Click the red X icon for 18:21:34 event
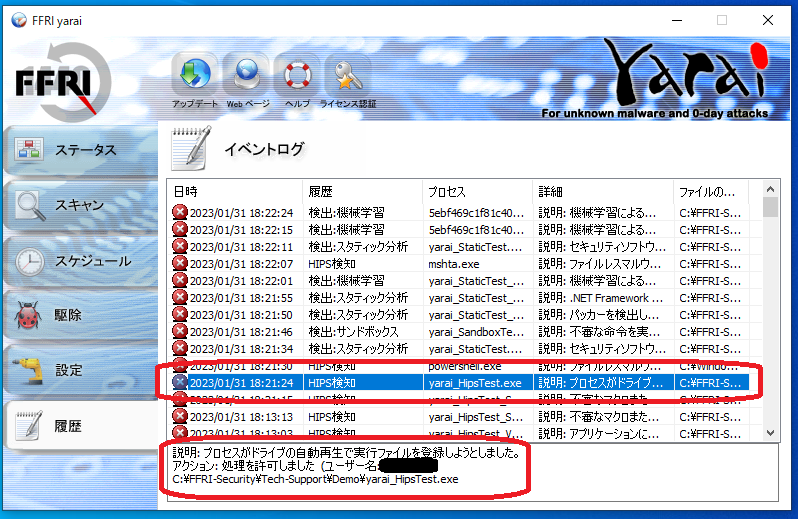 click(180, 349)
